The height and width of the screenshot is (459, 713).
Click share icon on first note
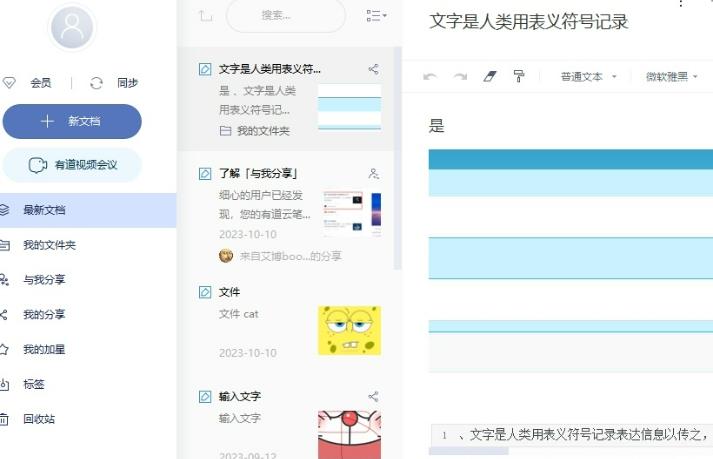coord(373,69)
